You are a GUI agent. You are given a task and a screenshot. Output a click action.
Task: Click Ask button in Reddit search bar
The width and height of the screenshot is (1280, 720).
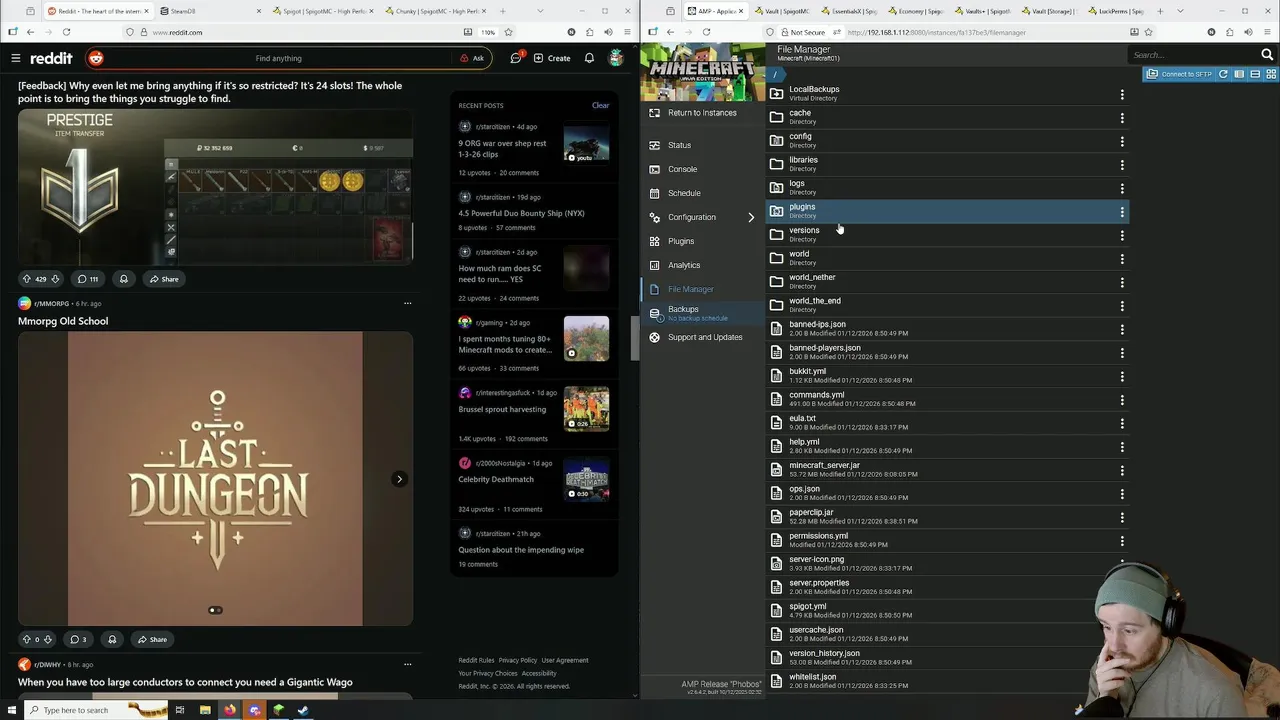click(x=472, y=58)
